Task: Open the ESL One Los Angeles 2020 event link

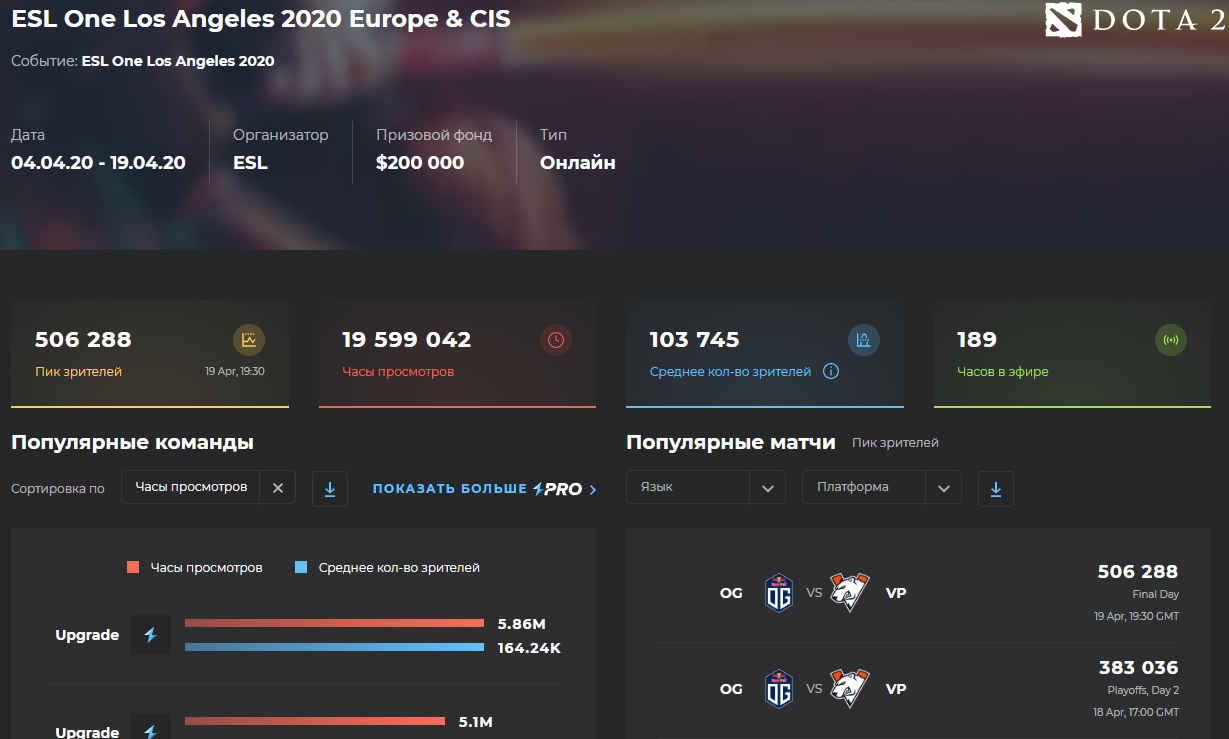Action: tap(178, 61)
